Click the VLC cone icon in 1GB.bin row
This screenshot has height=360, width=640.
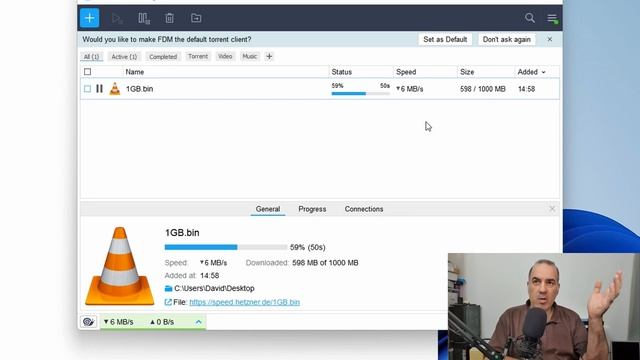pyautogui.click(x=115, y=89)
